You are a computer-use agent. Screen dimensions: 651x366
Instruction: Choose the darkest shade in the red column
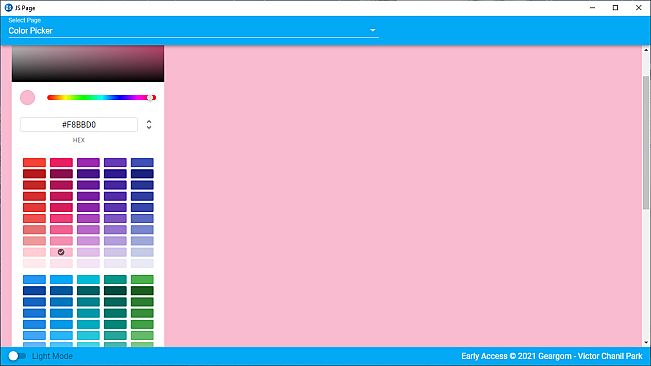[34, 173]
